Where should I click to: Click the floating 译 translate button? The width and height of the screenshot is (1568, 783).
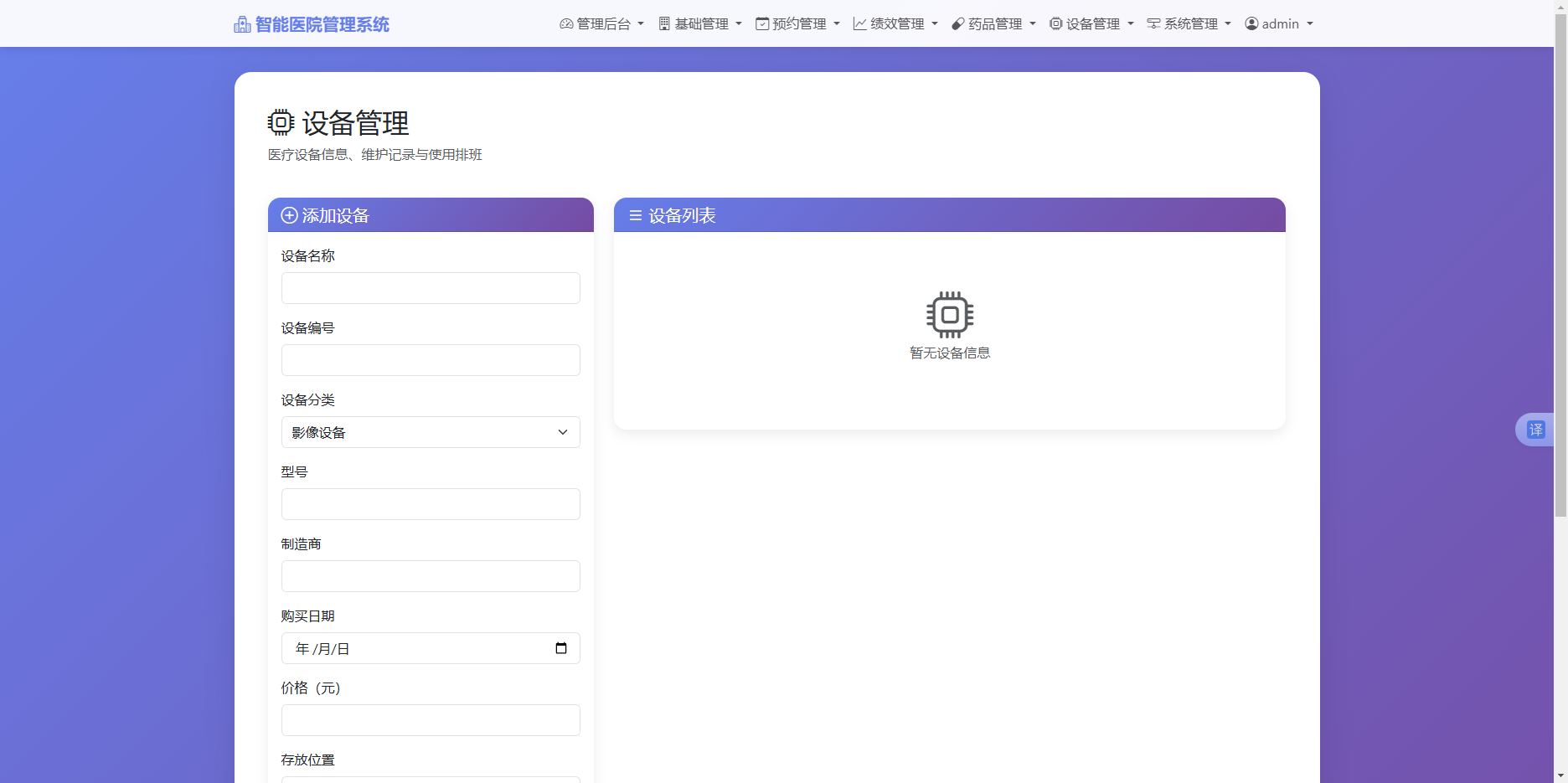tap(1538, 429)
